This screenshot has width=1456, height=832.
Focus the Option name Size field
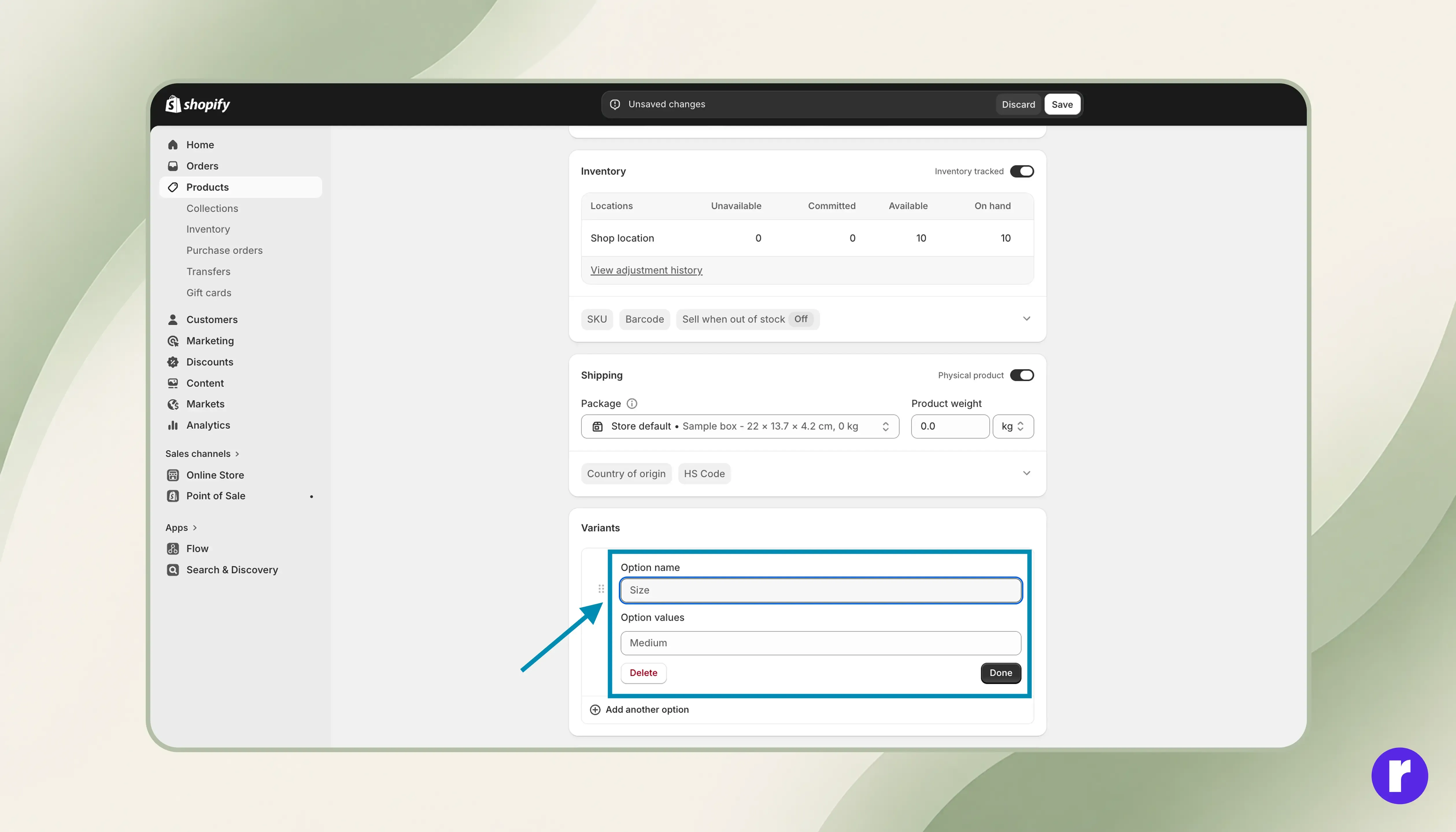tap(821, 590)
